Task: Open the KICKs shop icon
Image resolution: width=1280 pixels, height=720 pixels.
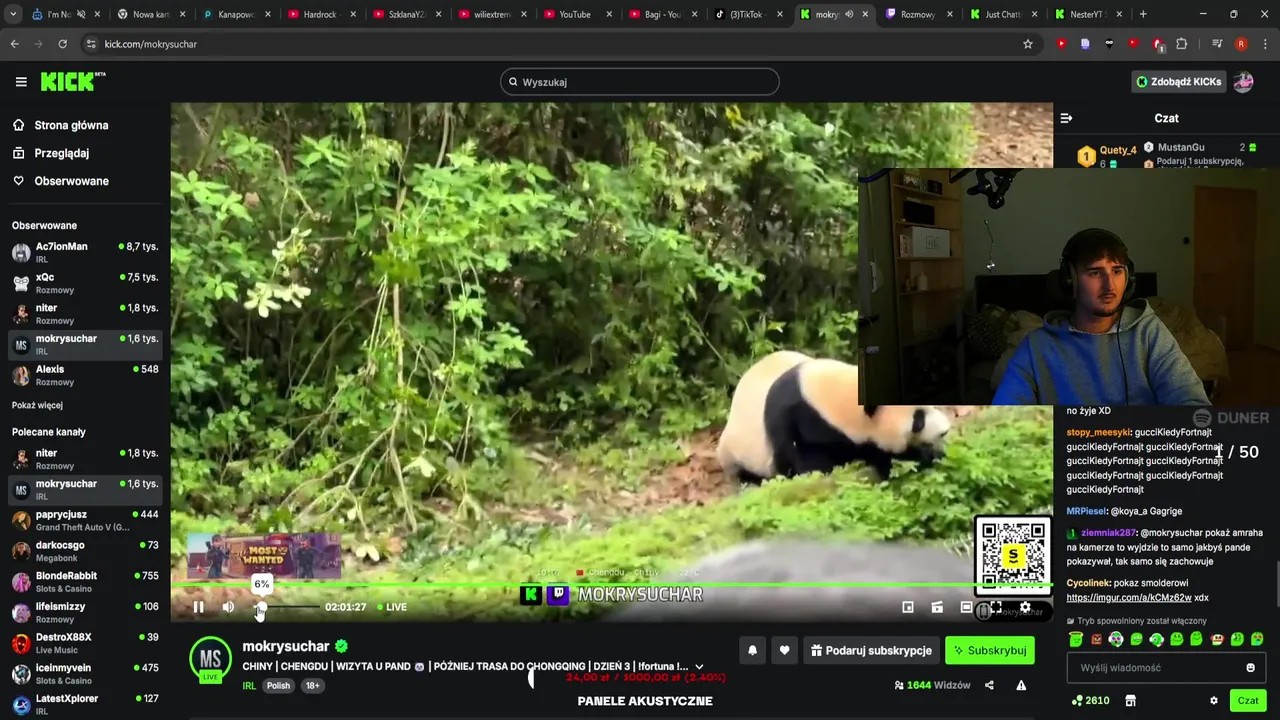Action: 1131,701
